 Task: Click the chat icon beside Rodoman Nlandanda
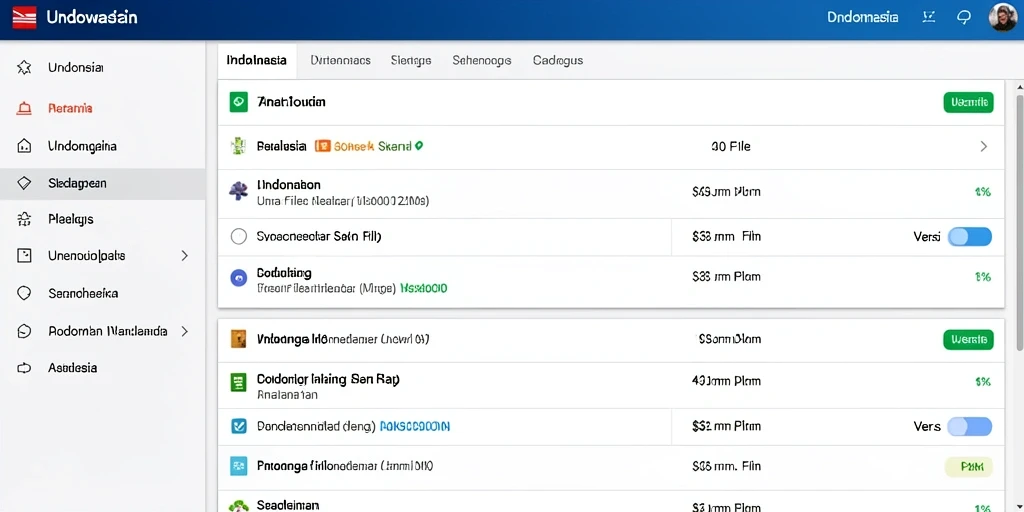[24, 331]
